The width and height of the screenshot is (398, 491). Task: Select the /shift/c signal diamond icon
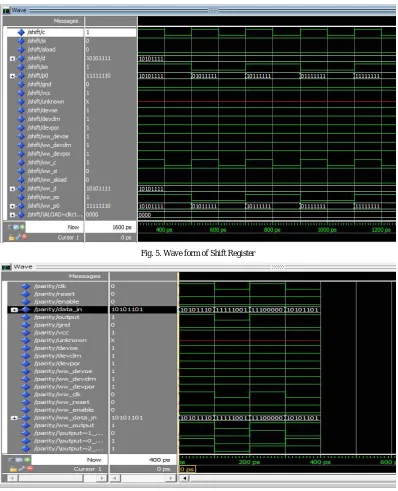21,32
